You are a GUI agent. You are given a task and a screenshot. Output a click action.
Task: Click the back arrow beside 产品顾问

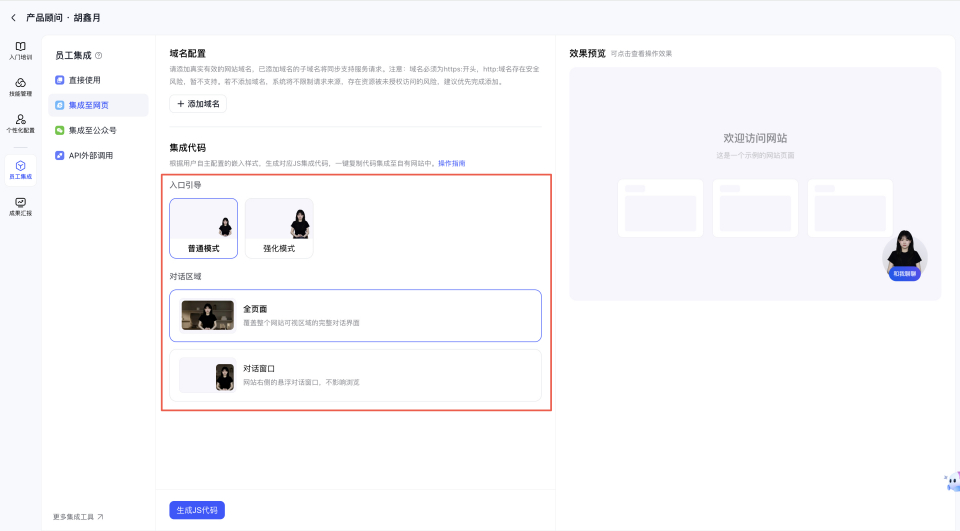coord(13,17)
